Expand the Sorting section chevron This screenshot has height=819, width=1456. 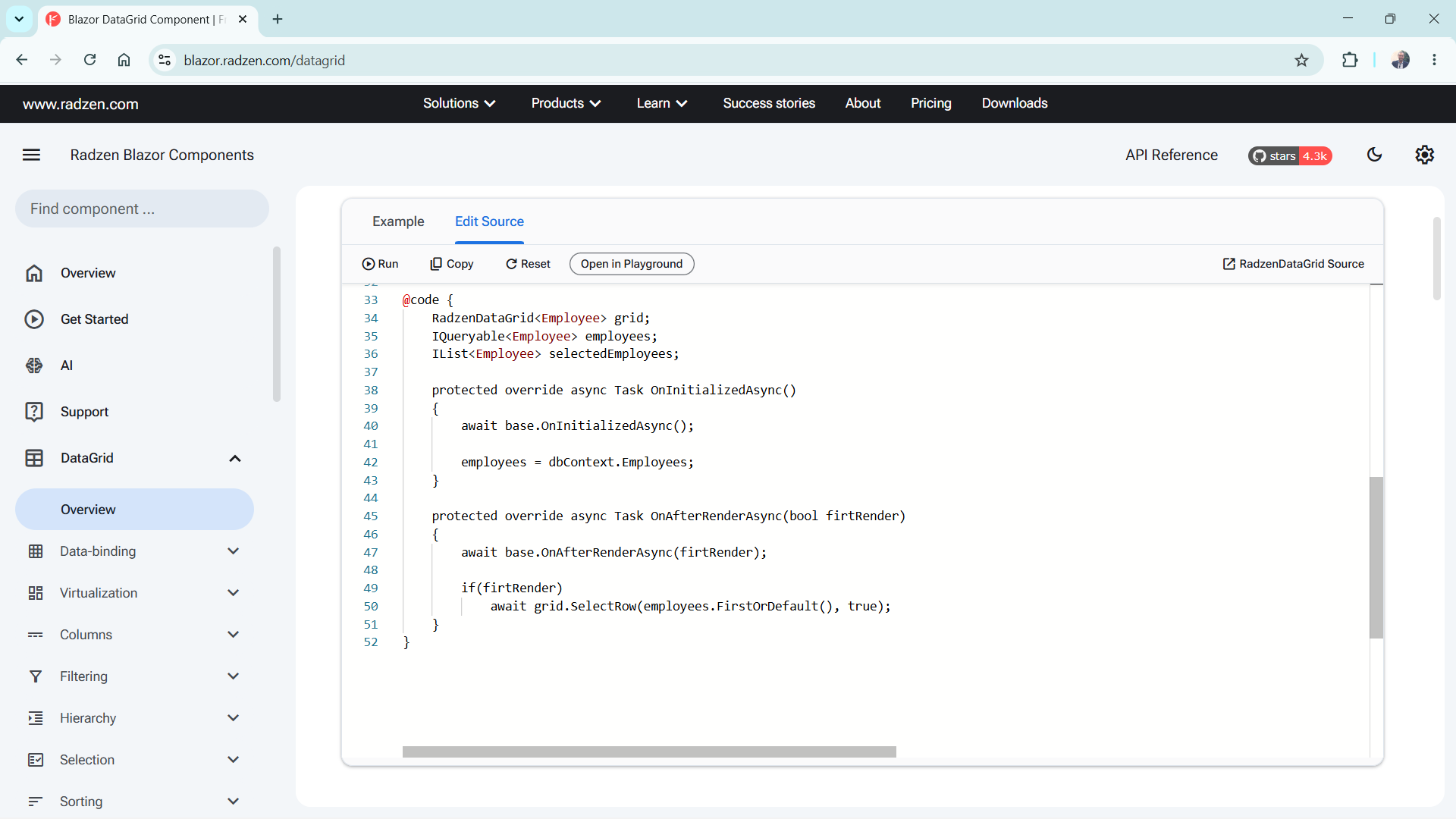(x=234, y=802)
